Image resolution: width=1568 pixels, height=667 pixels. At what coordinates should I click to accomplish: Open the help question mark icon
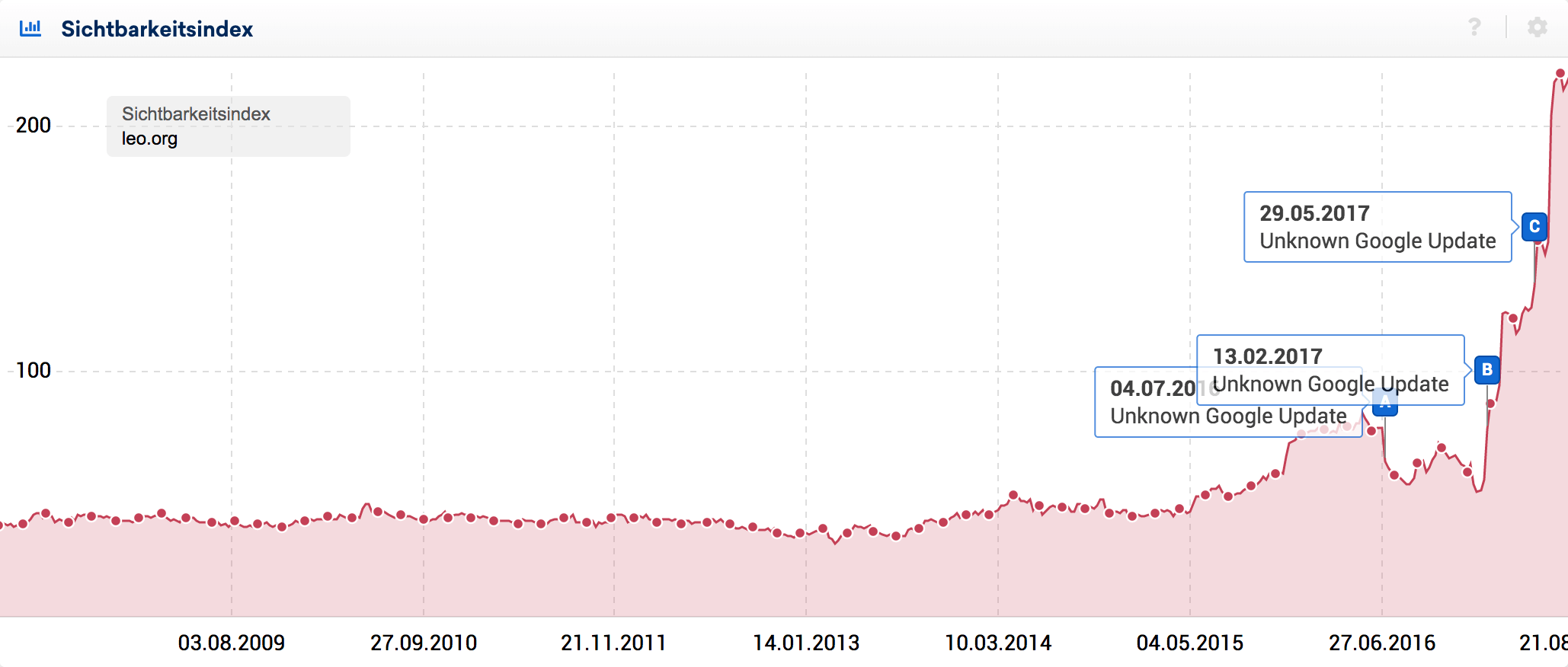[1474, 27]
